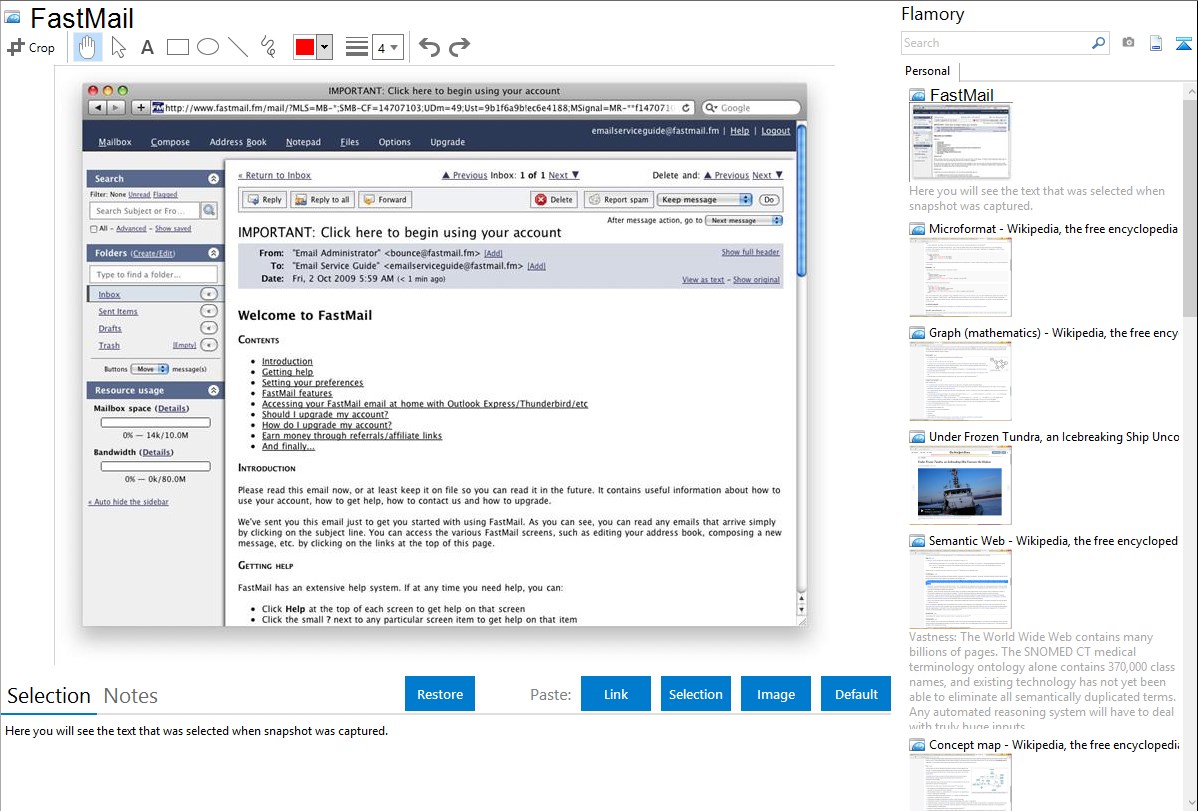
Task: Select the Crop tool
Action: point(31,47)
